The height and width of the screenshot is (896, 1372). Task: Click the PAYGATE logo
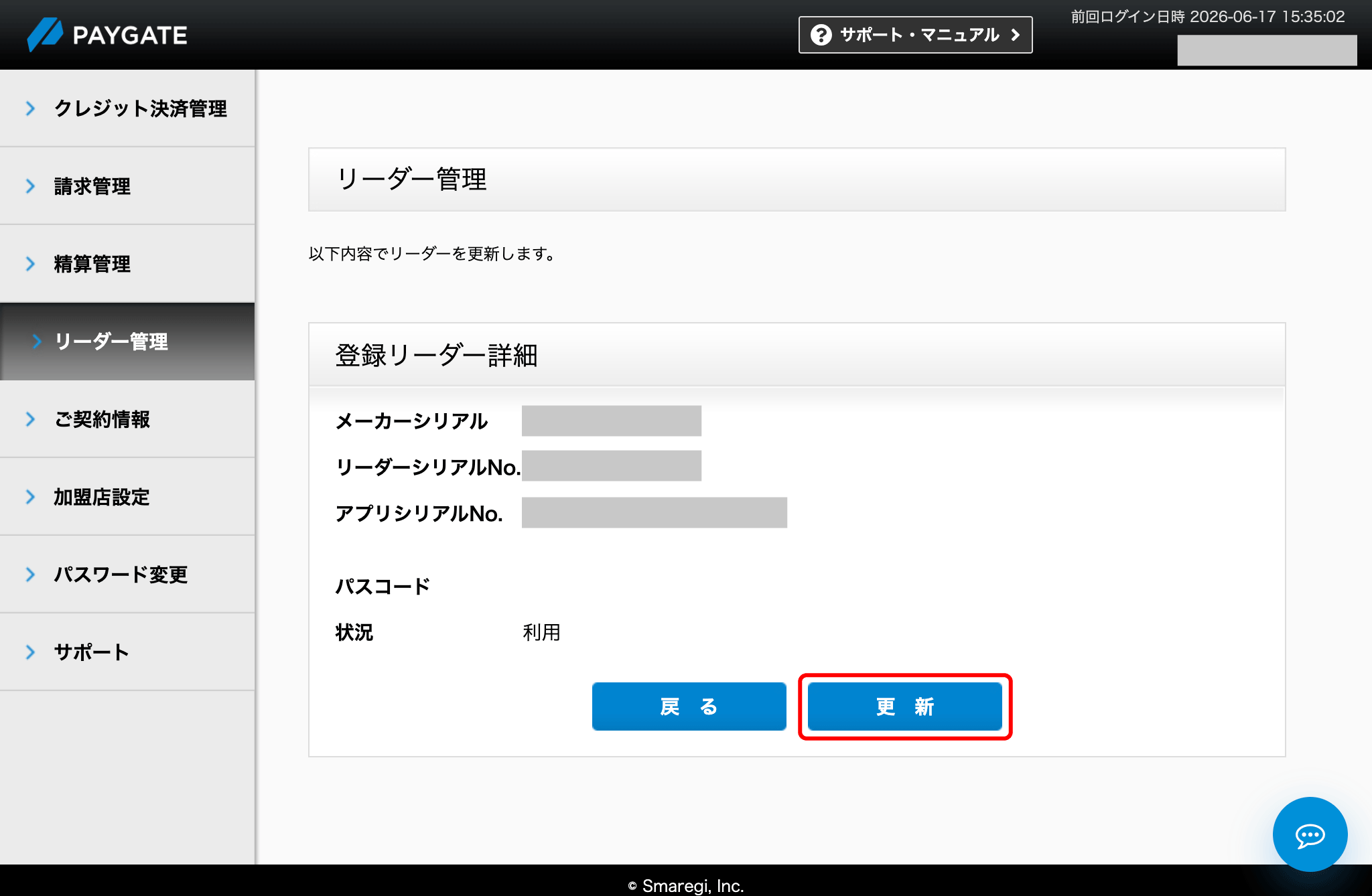[x=107, y=35]
